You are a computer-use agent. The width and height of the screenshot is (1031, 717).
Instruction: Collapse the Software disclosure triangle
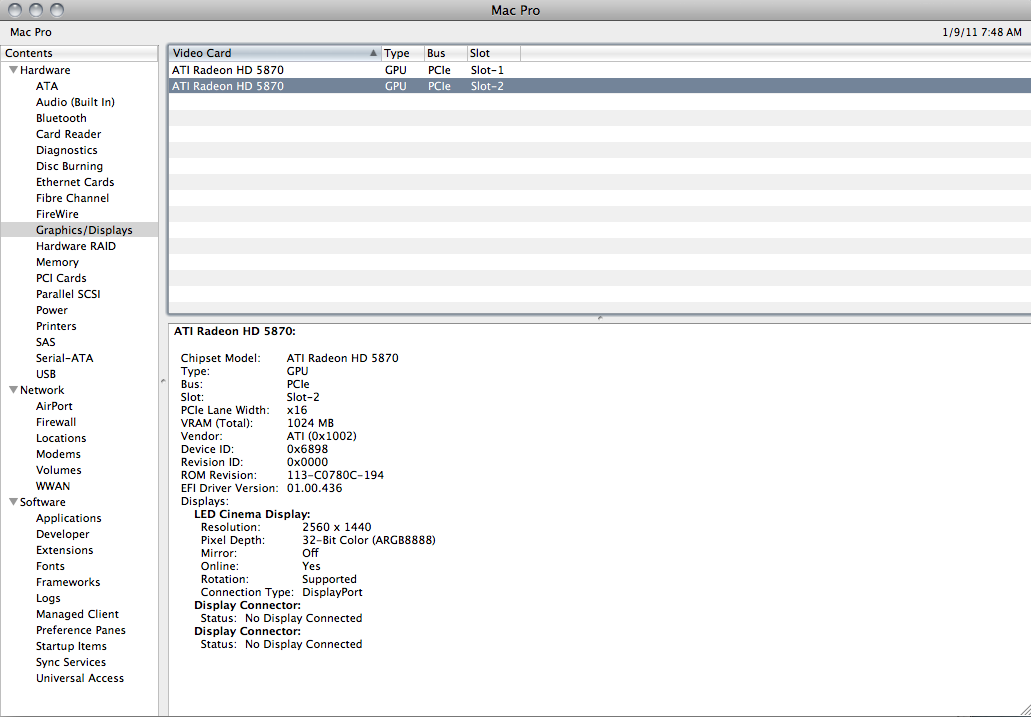point(13,502)
